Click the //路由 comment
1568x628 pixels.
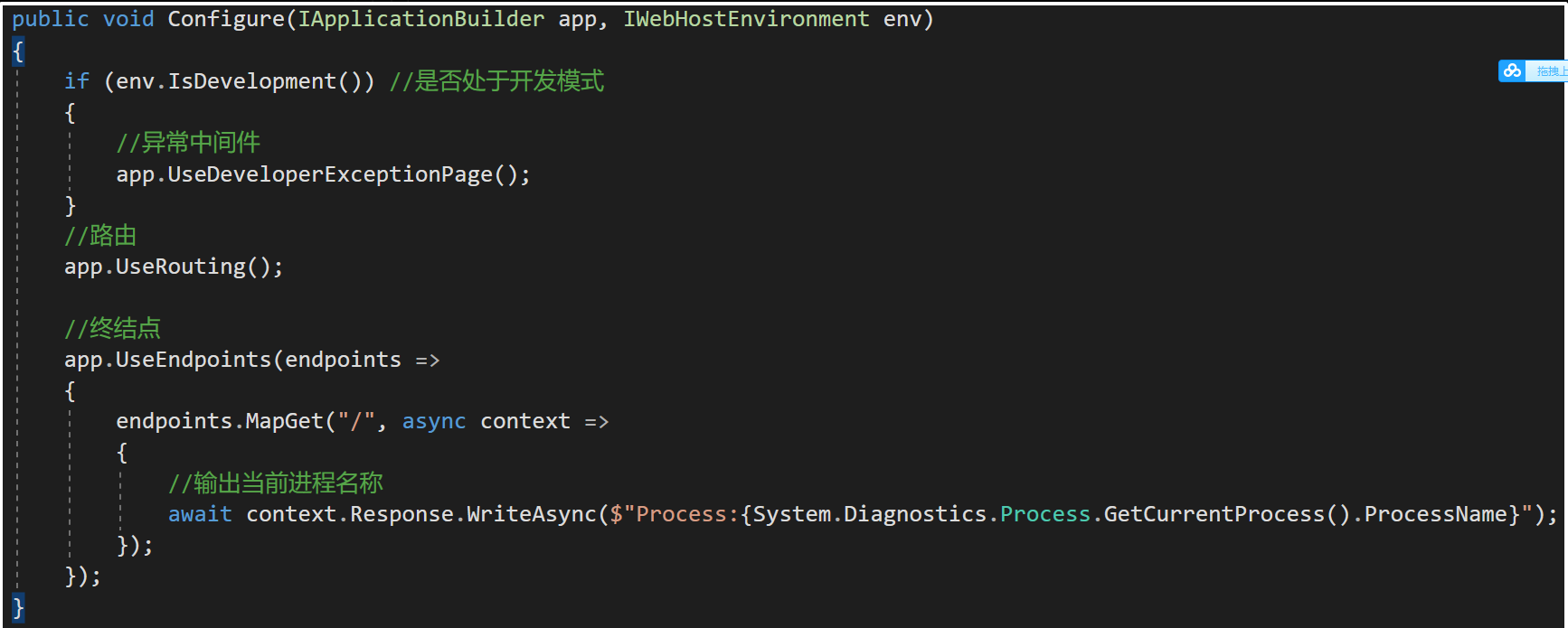tap(100, 236)
